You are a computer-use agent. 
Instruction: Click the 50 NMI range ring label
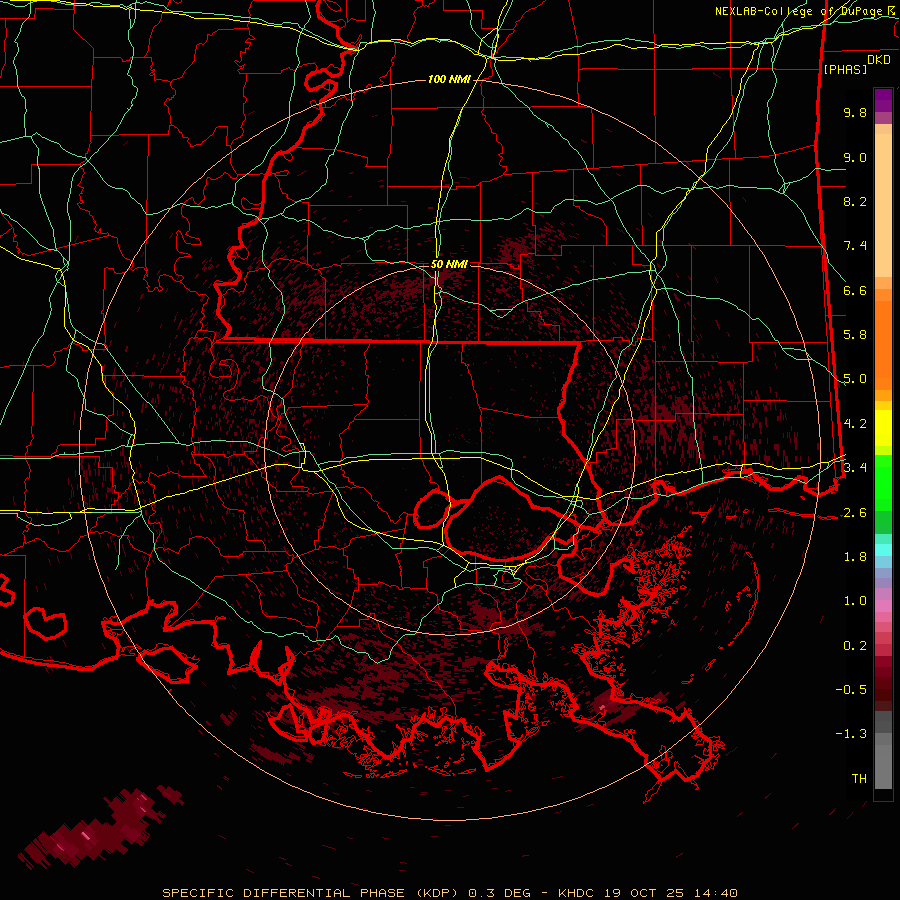449,264
